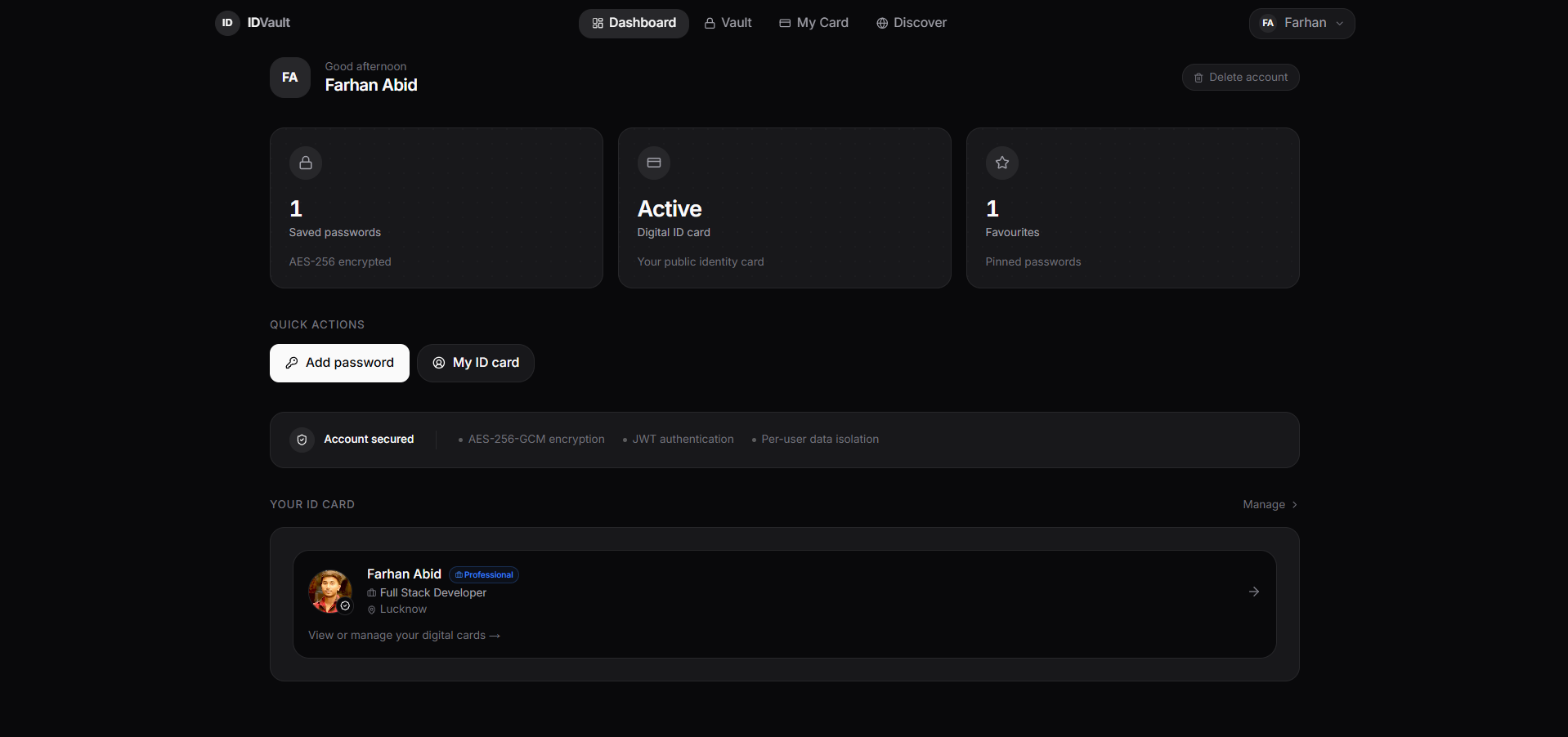Click the Your public identity card caption
This screenshot has height=737, width=1568.
click(x=701, y=261)
